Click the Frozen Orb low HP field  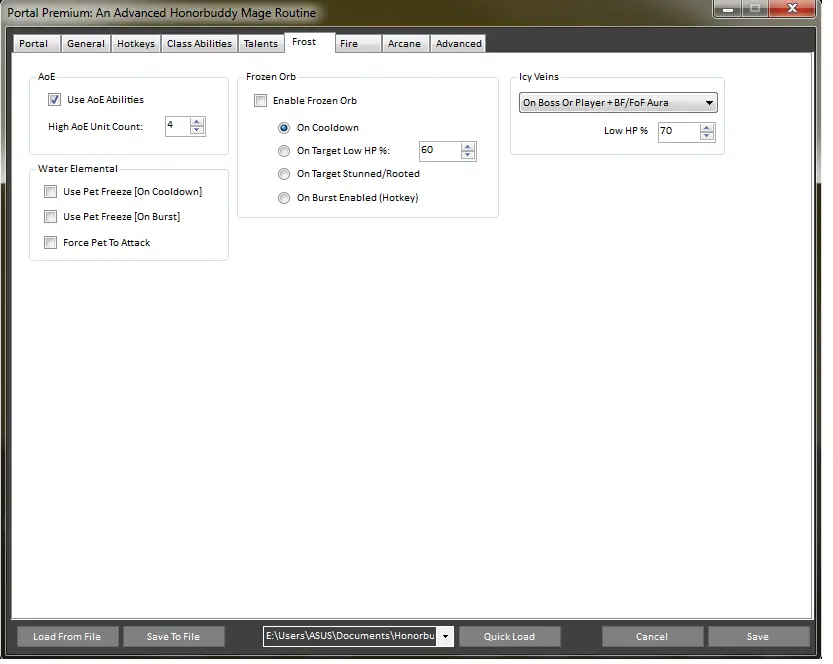pos(440,151)
